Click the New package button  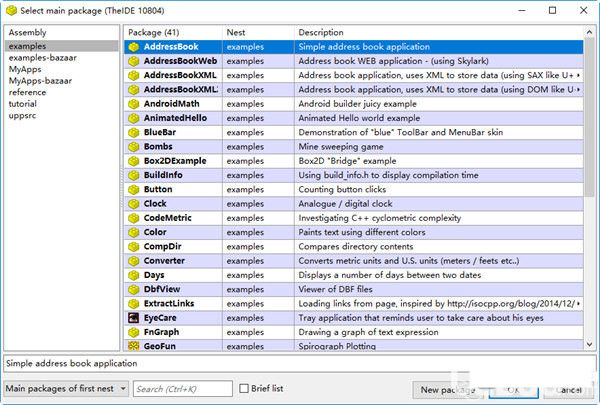tap(448, 390)
